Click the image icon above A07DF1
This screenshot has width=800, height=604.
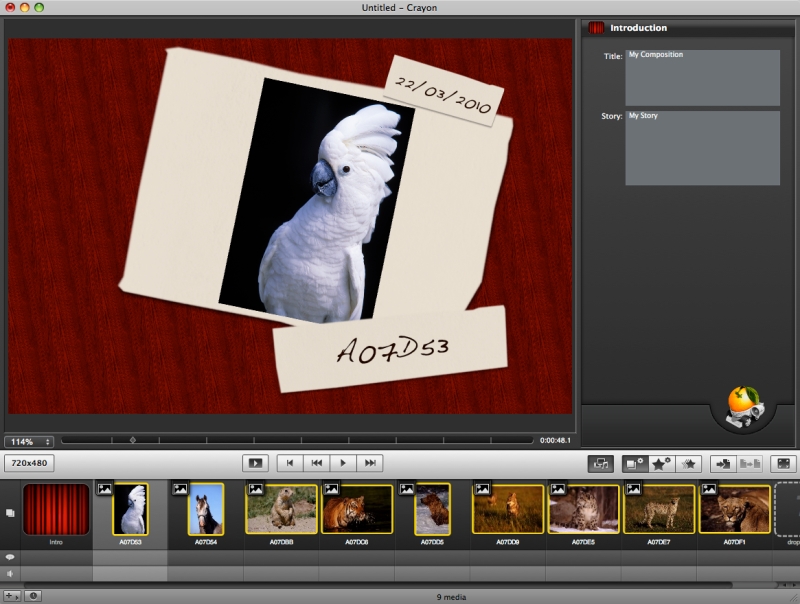(709, 489)
